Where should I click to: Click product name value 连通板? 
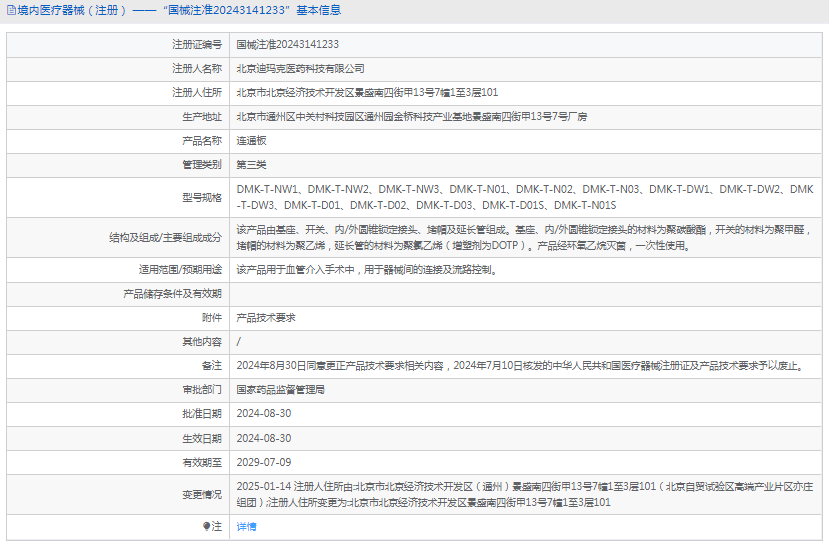(x=251, y=141)
